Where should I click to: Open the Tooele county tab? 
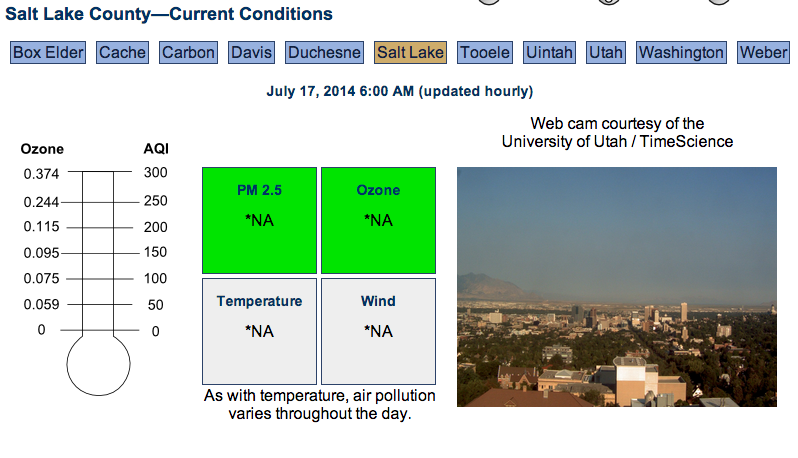(x=484, y=52)
